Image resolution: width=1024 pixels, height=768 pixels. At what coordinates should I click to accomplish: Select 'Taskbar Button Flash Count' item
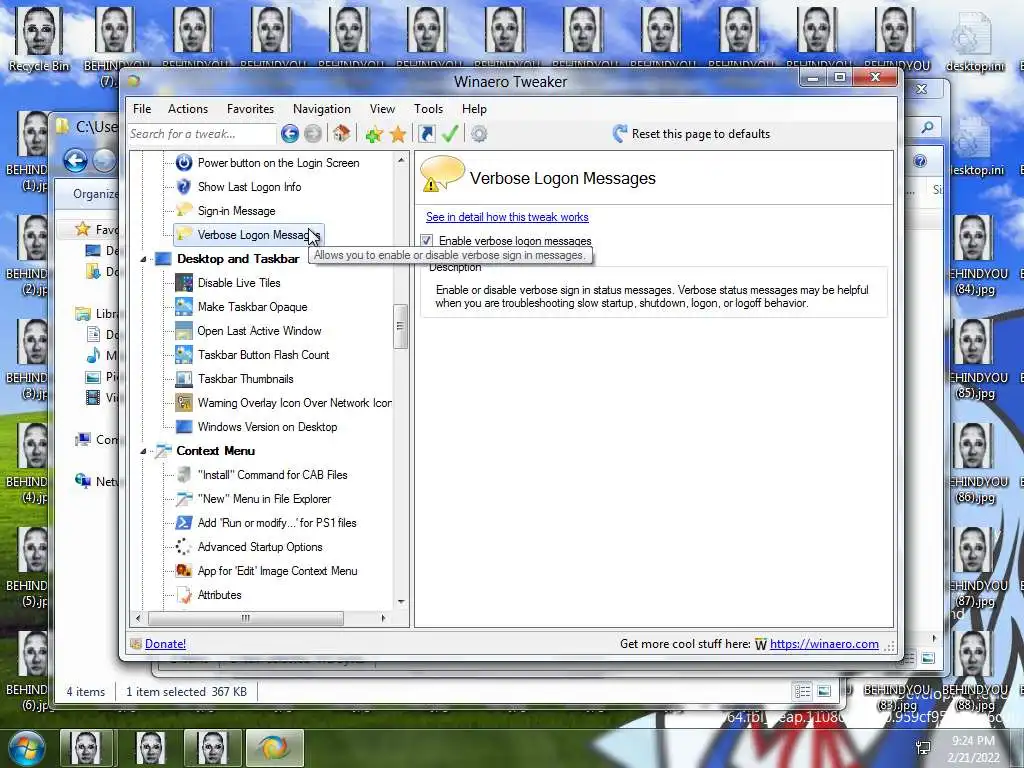point(263,355)
